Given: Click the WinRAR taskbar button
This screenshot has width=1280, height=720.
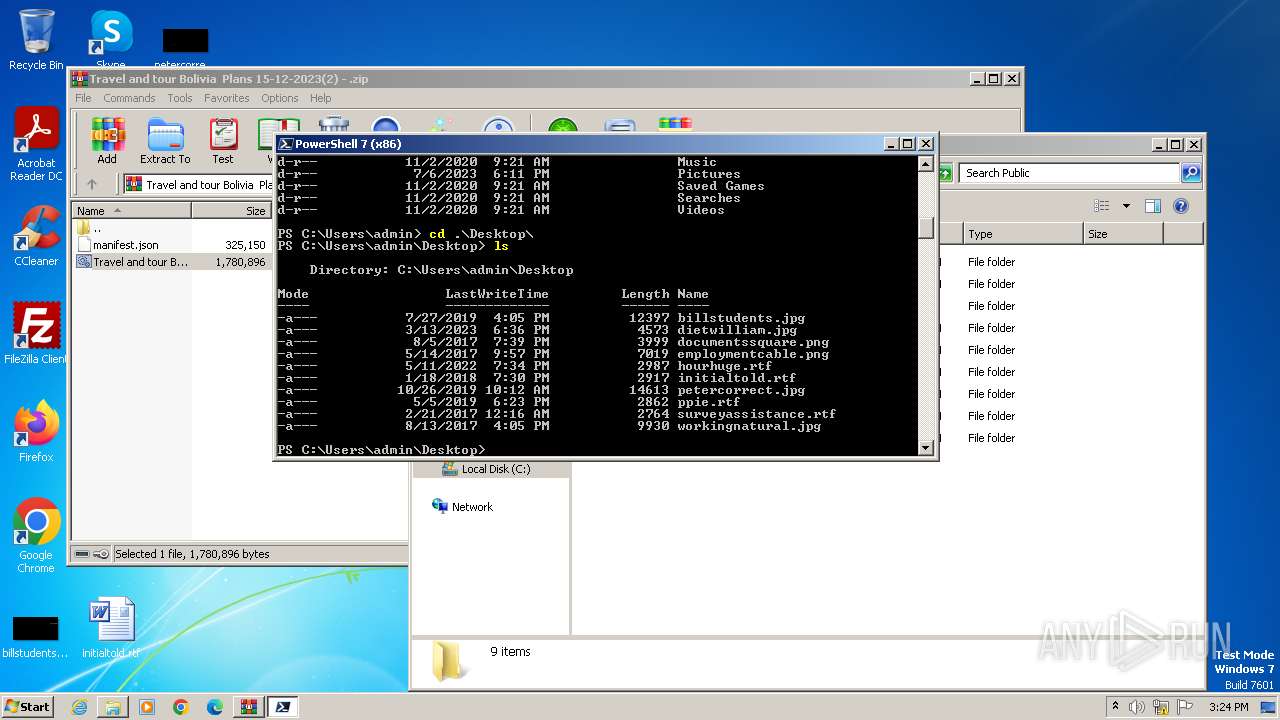Looking at the screenshot, I should [249, 707].
